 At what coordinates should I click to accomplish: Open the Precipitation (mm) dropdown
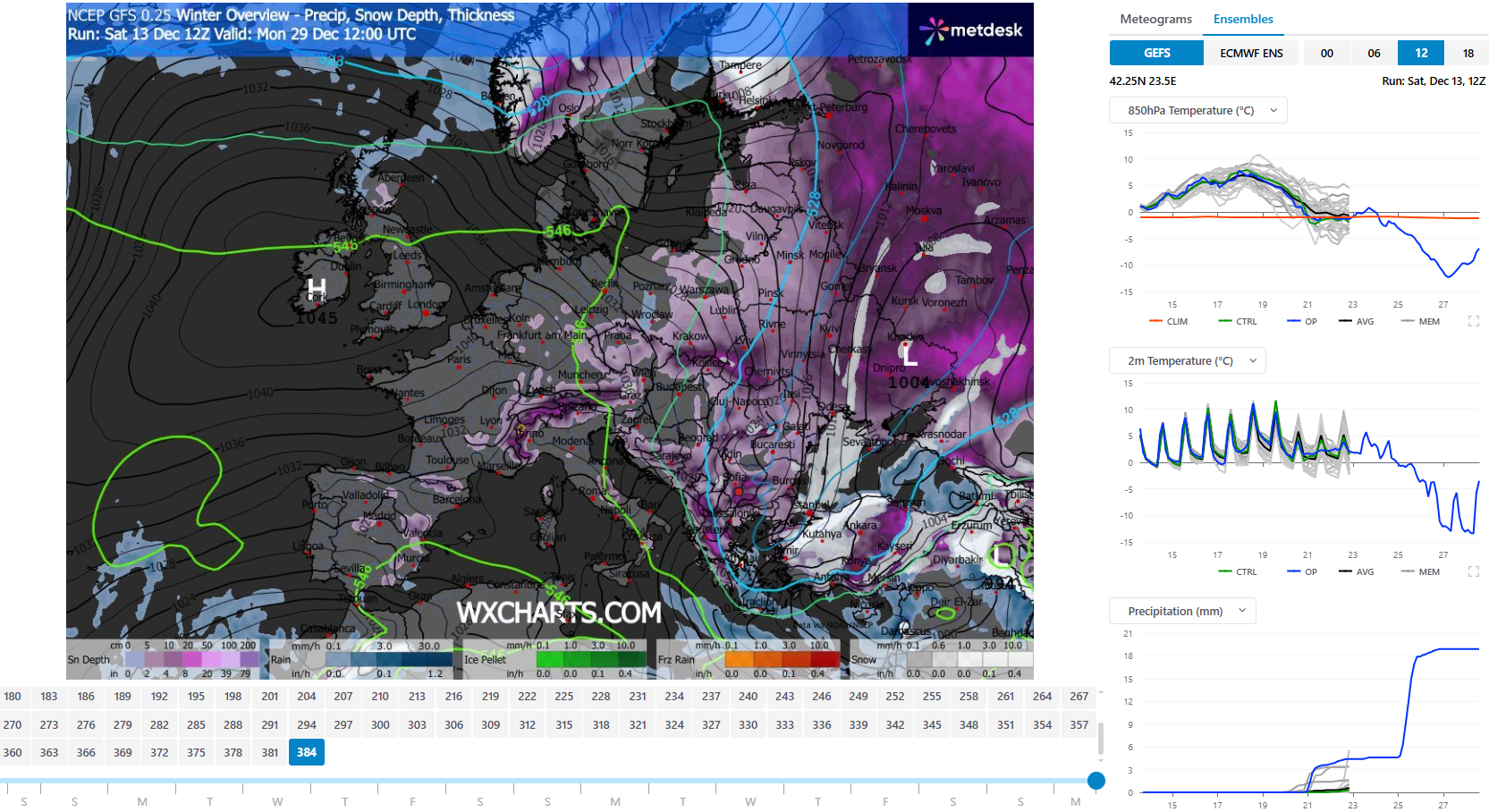point(1182,612)
